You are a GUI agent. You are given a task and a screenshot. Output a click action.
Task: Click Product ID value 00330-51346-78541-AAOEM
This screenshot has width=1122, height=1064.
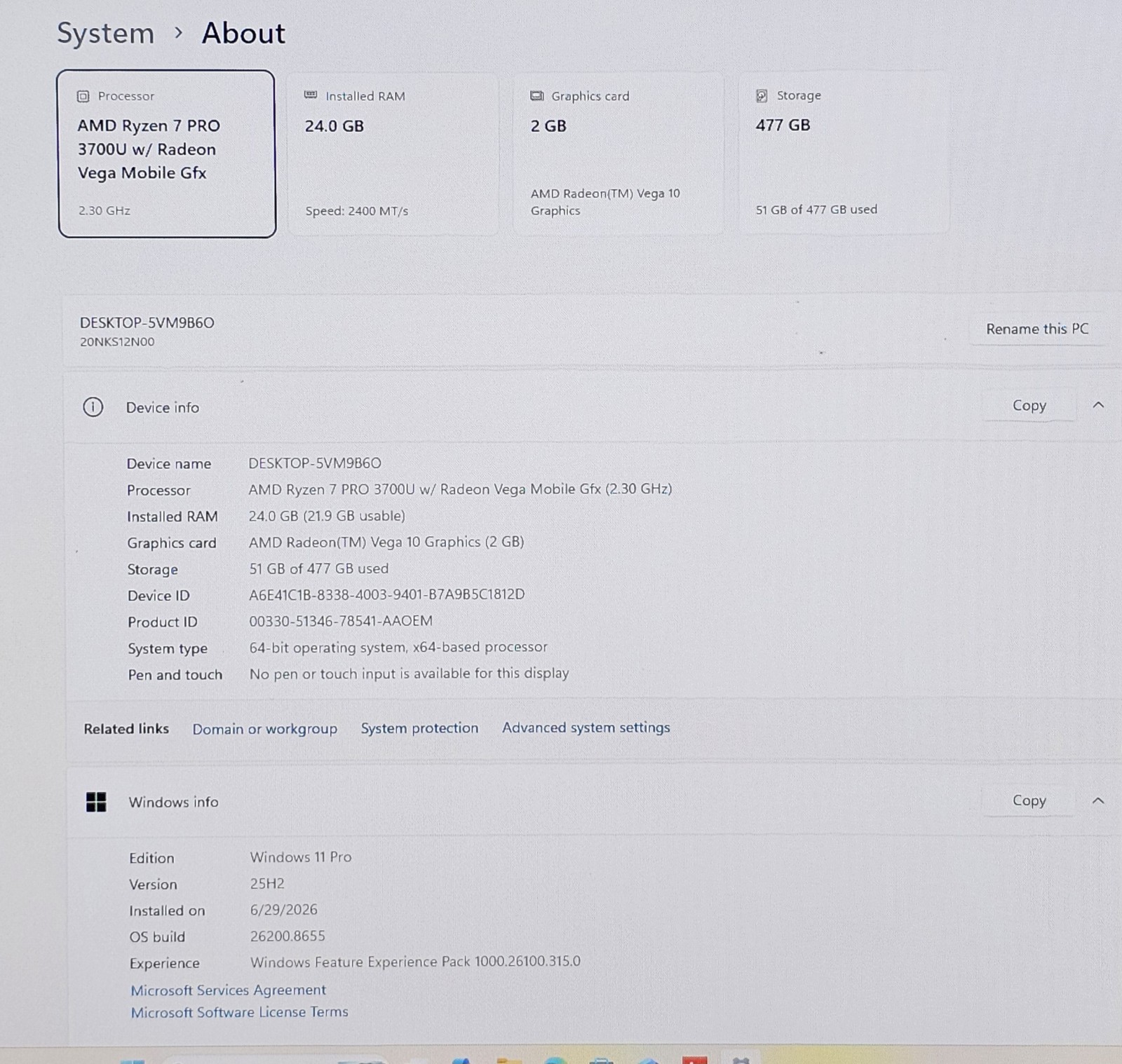click(341, 621)
